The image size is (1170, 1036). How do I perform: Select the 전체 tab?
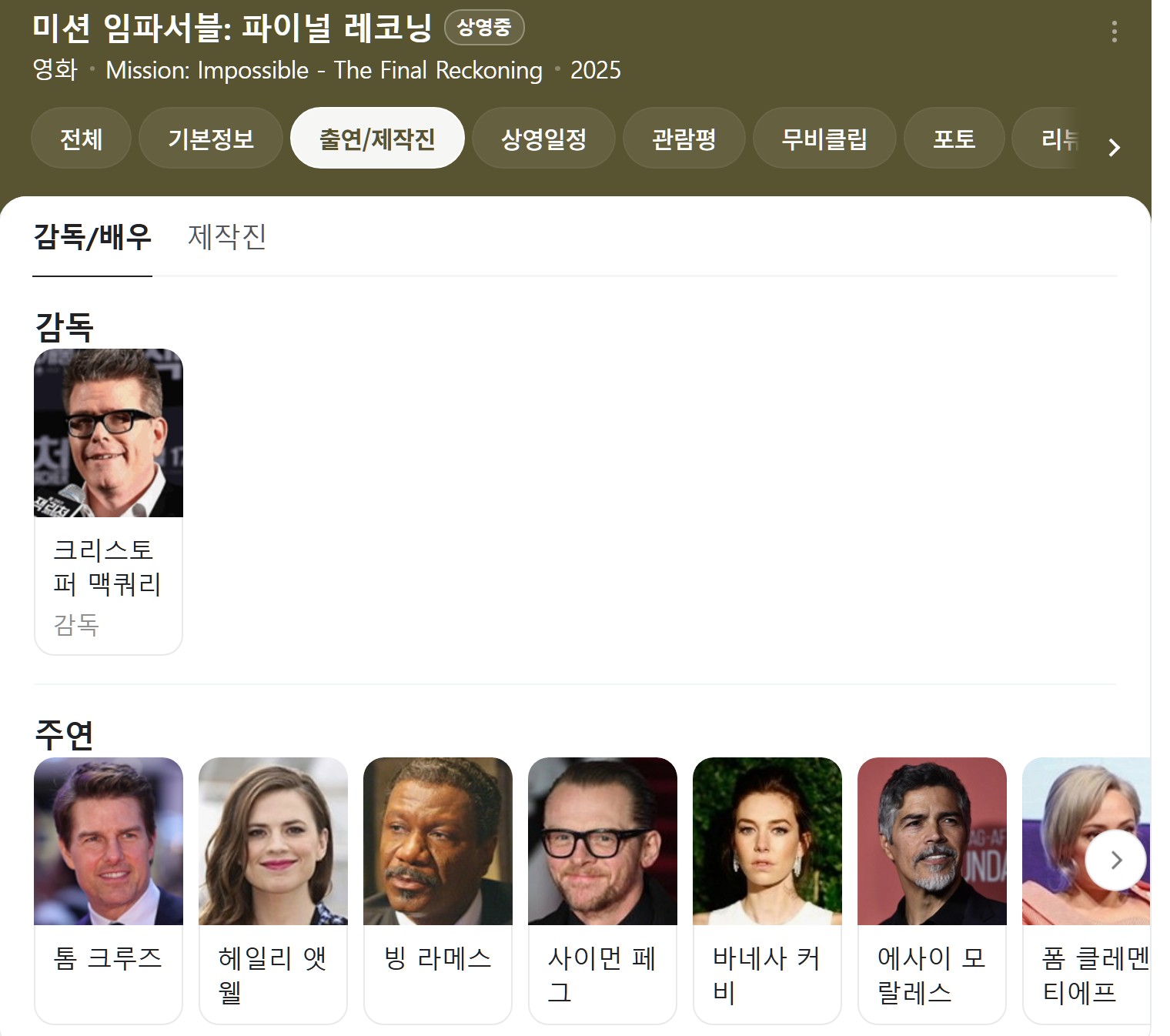pyautogui.click(x=81, y=139)
